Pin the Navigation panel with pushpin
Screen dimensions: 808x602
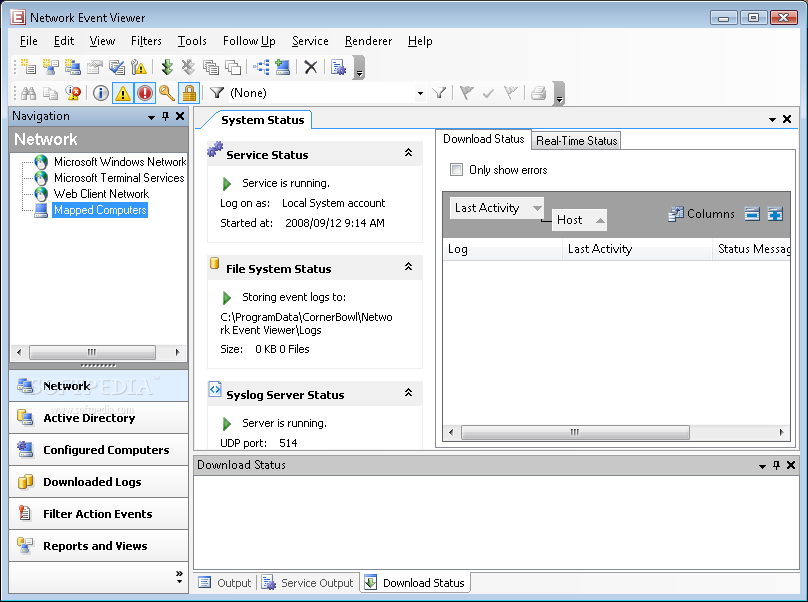(x=165, y=116)
